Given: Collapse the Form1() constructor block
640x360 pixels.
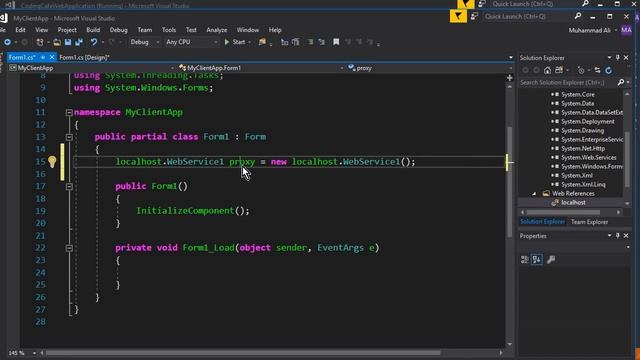Looking at the screenshot, I should click(x=69, y=187).
